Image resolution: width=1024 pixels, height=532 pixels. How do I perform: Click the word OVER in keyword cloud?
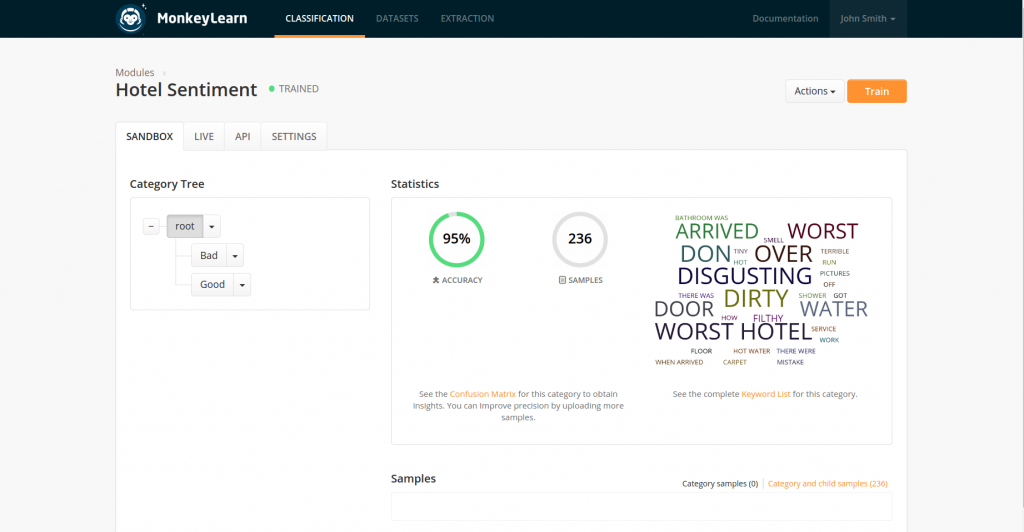pyautogui.click(x=783, y=254)
